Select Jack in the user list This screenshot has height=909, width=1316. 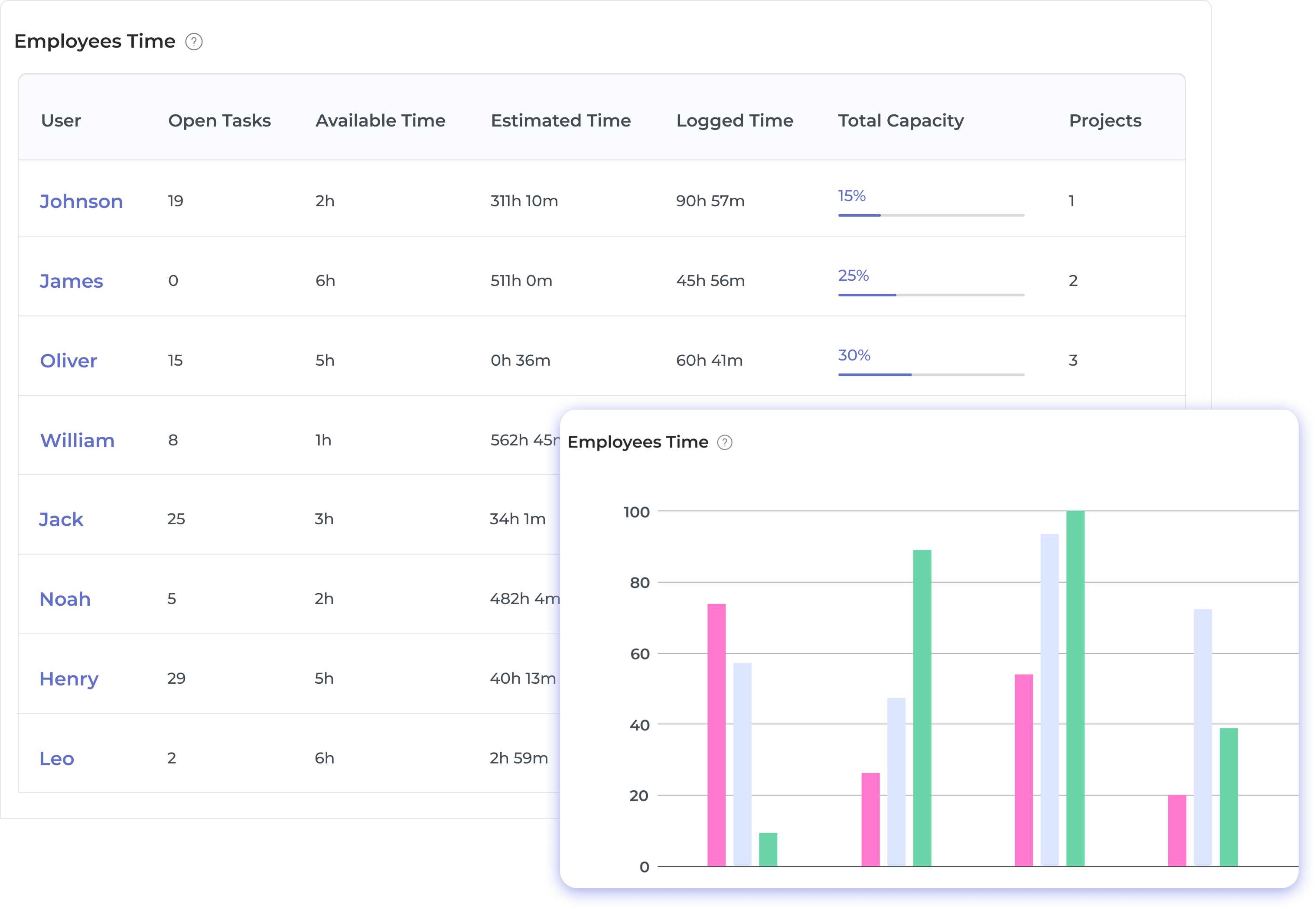[61, 519]
